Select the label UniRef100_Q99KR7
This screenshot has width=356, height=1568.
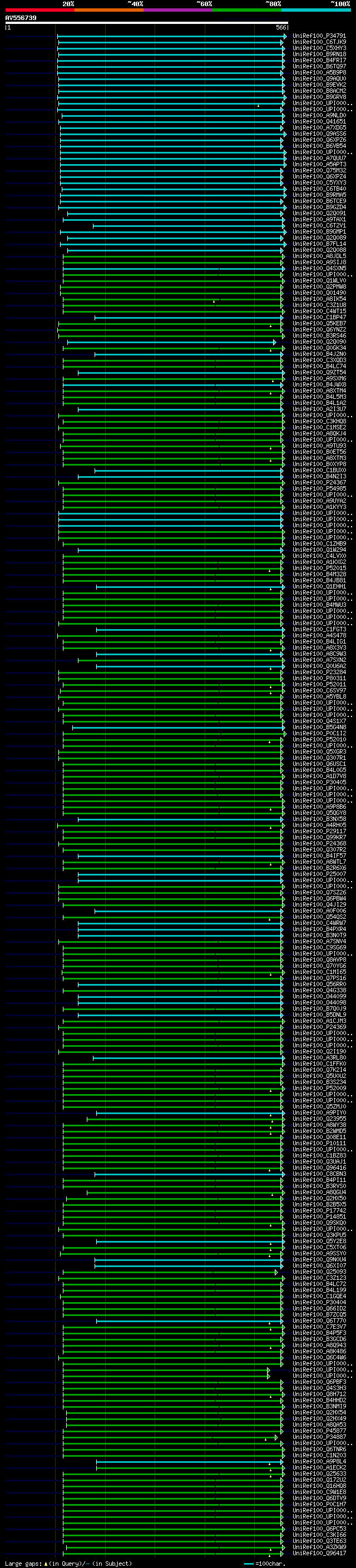[319, 837]
